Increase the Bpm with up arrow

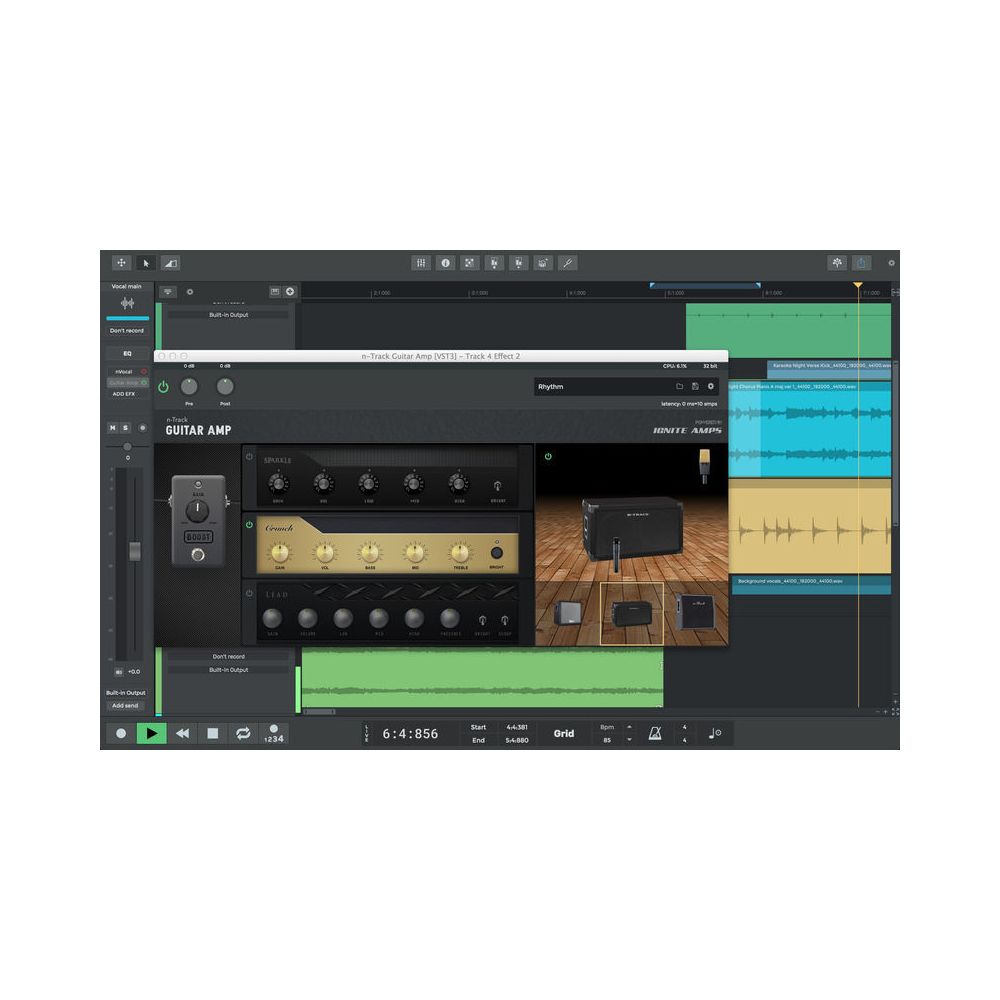tap(629, 726)
